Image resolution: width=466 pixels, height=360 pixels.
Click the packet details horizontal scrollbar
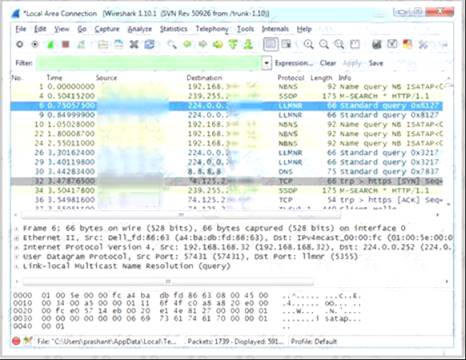tap(168, 282)
